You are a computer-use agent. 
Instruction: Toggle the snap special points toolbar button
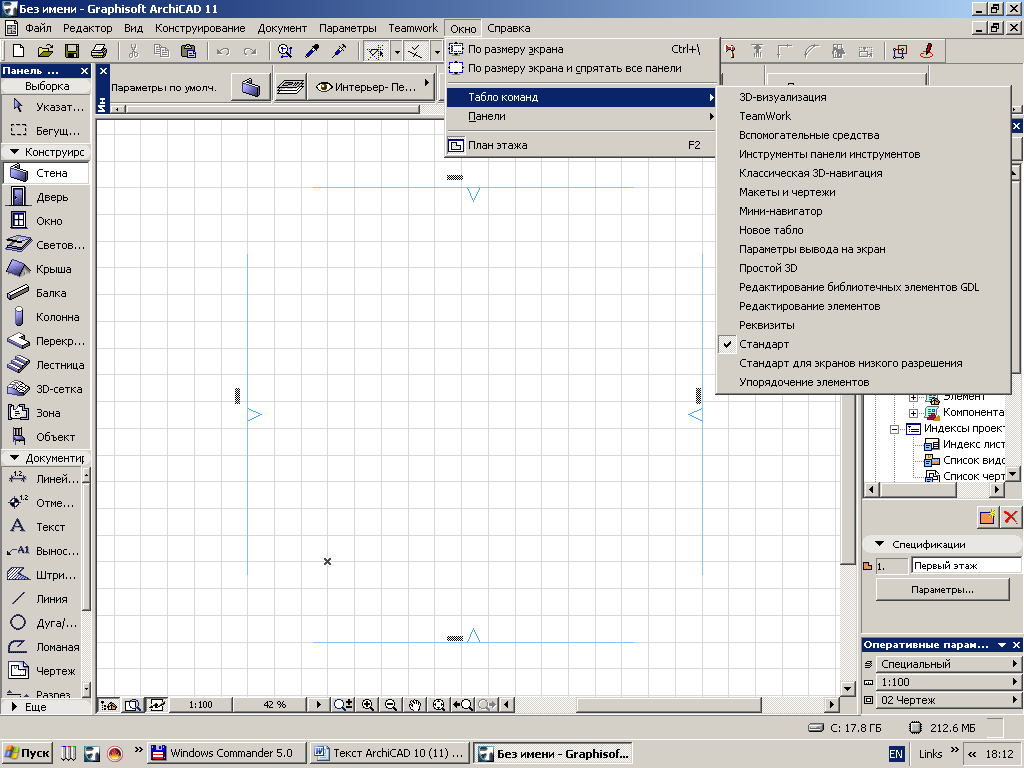coord(415,51)
